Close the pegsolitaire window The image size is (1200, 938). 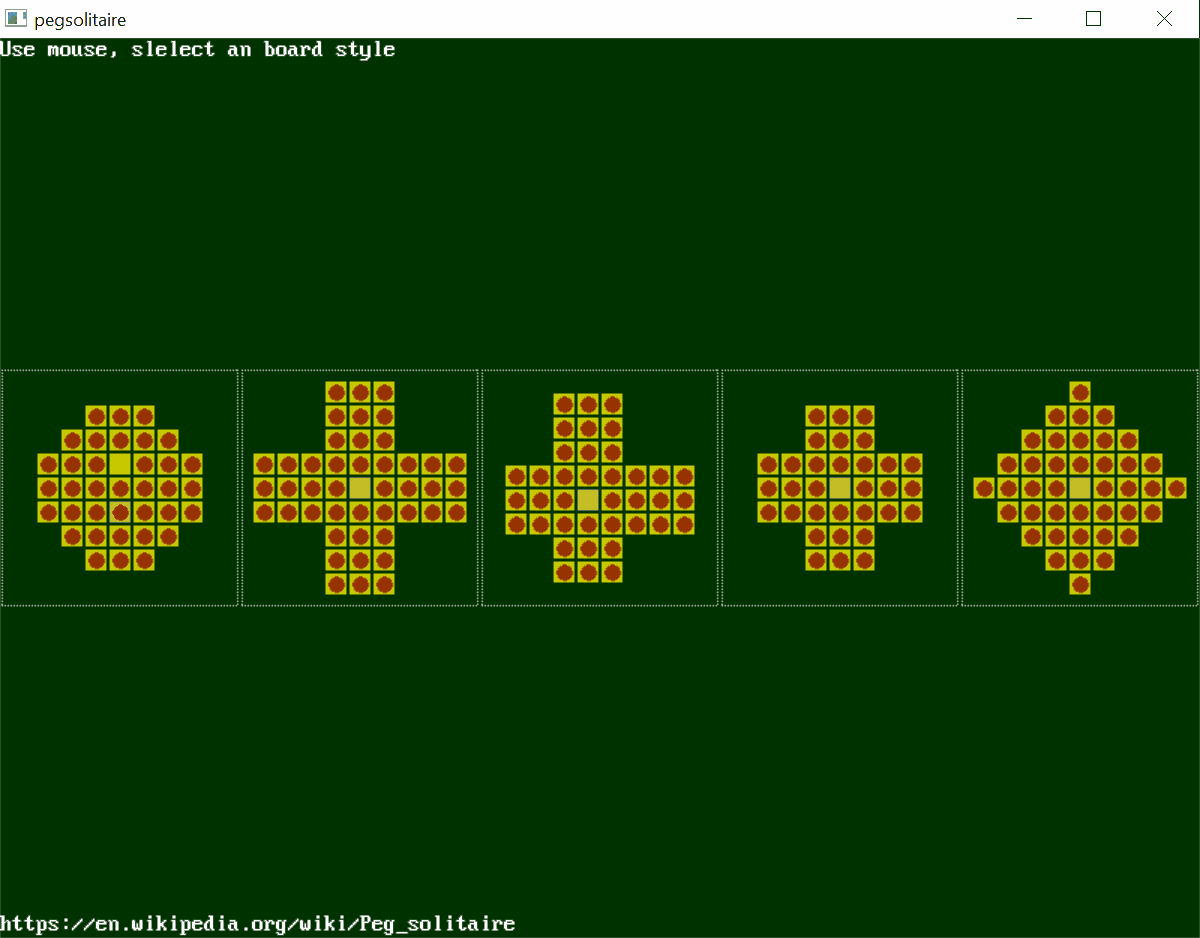click(x=1164, y=19)
